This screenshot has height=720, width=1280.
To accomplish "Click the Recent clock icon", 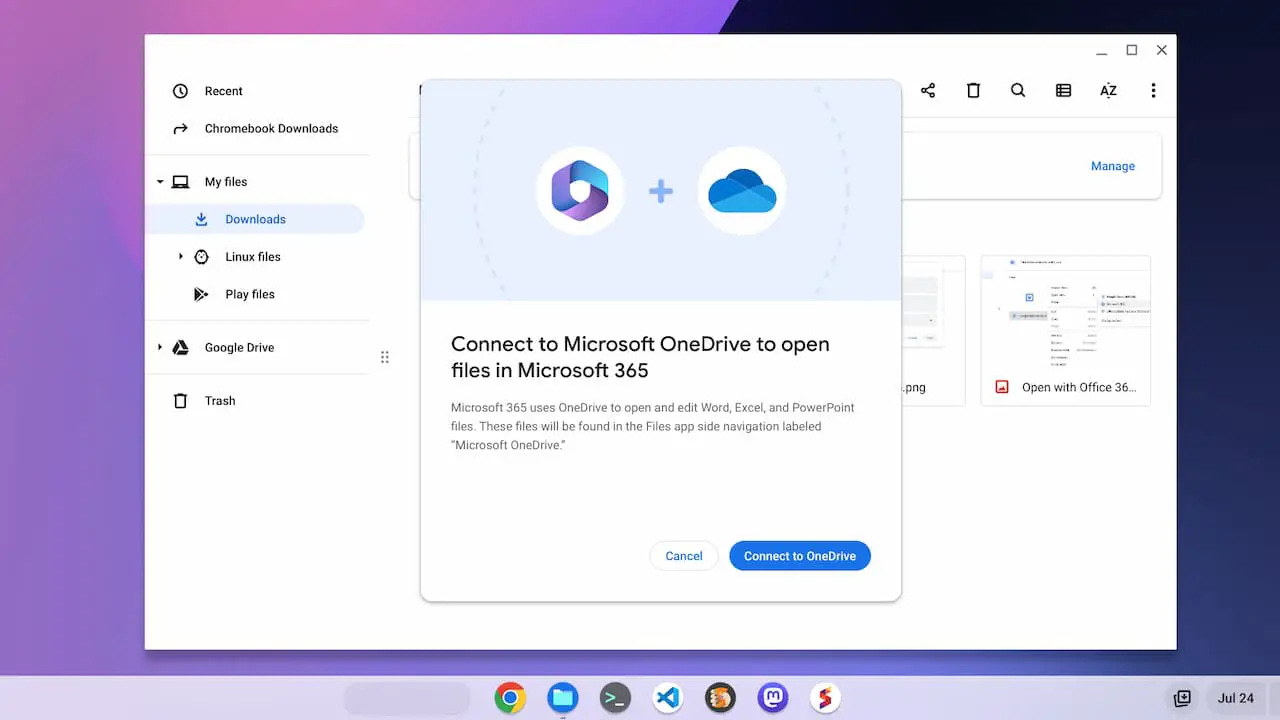I will [x=180, y=91].
